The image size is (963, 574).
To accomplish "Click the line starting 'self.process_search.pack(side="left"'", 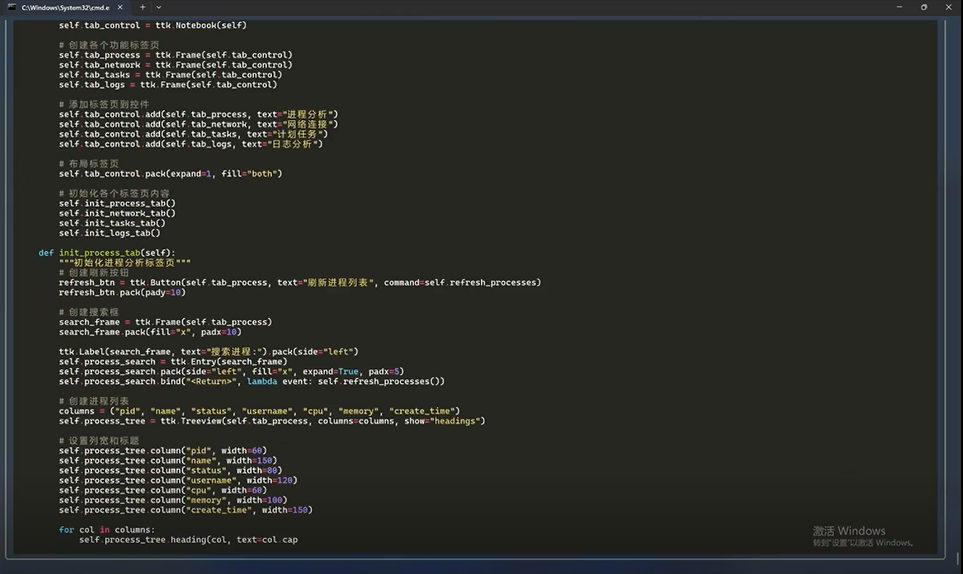I will click(232, 371).
